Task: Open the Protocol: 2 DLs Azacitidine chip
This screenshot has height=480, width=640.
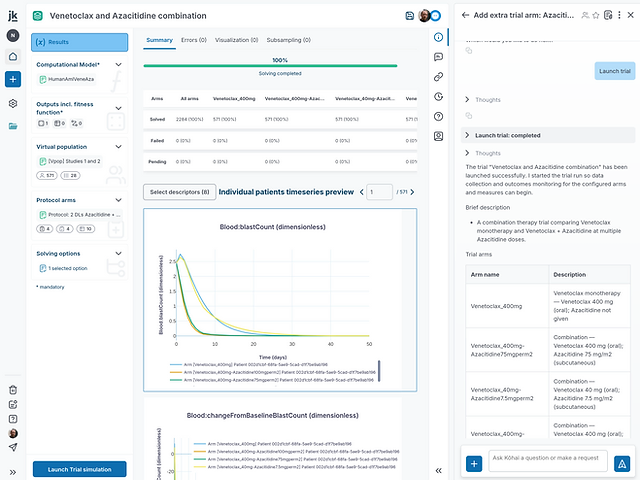Action: pos(80,215)
